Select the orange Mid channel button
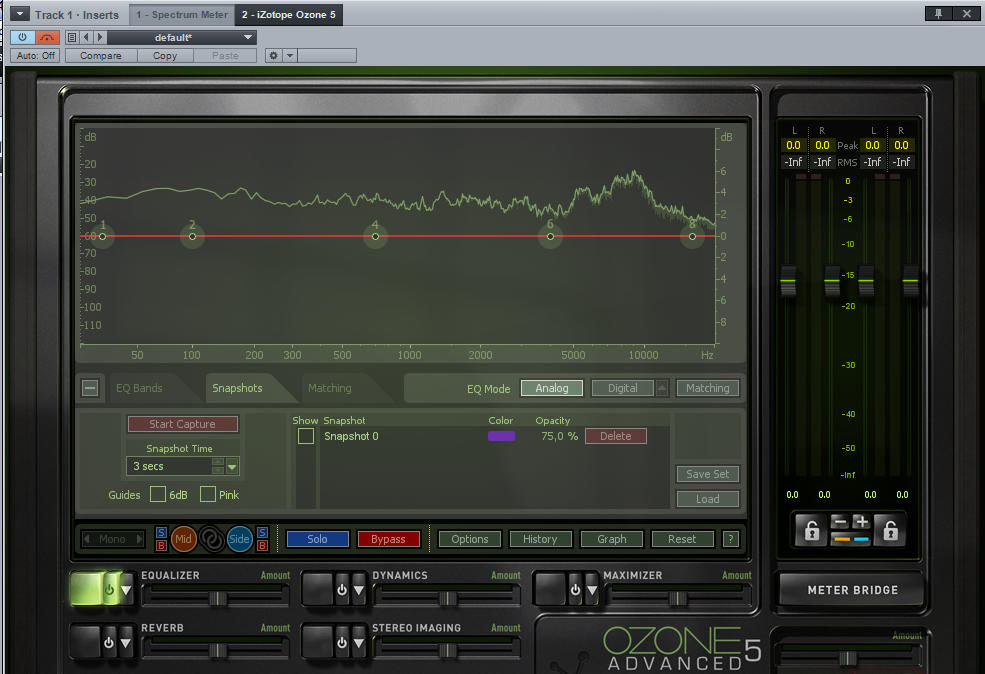Image resolution: width=985 pixels, height=674 pixels. pos(183,539)
